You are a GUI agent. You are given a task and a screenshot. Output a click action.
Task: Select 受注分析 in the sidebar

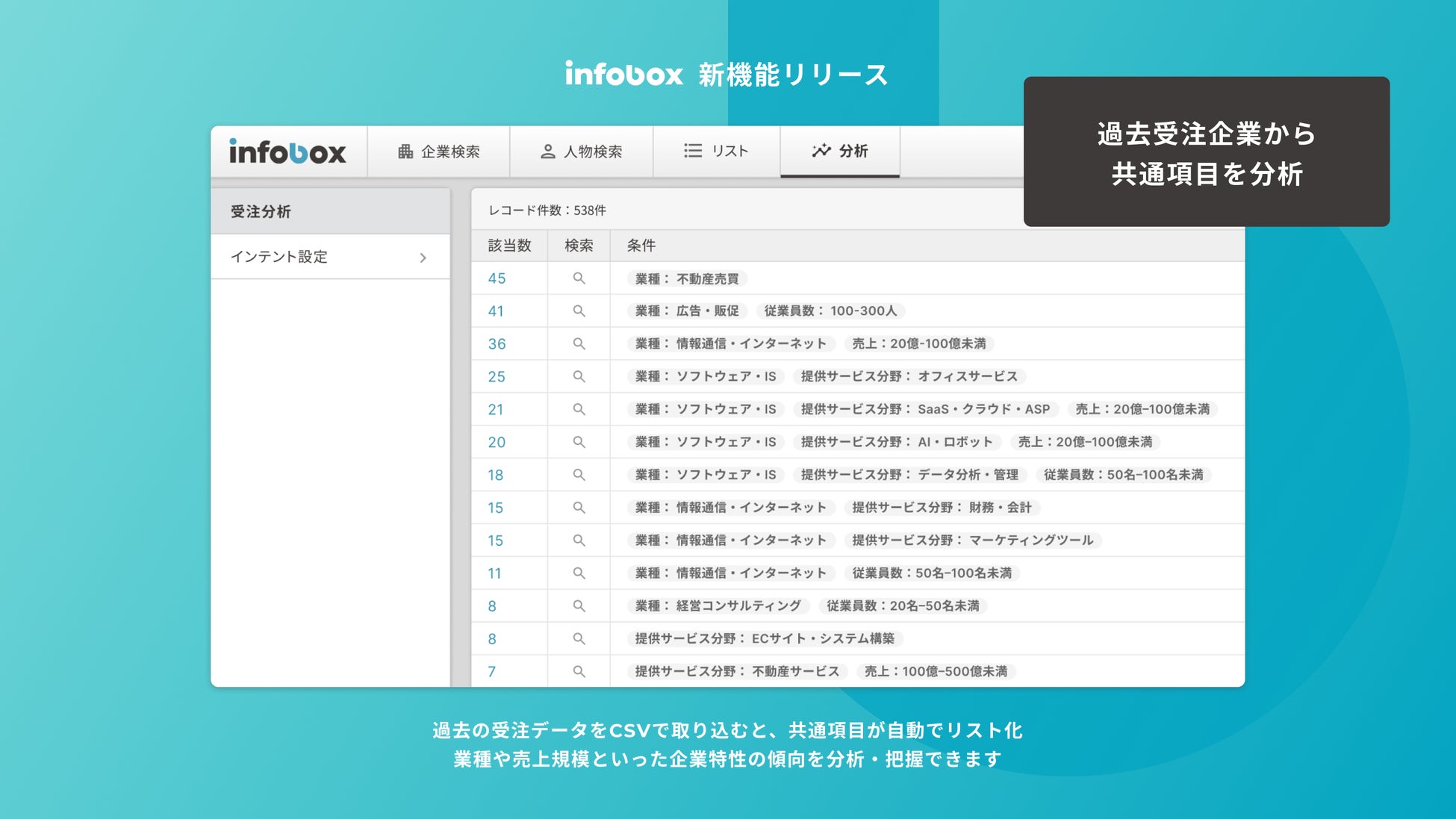pos(261,212)
